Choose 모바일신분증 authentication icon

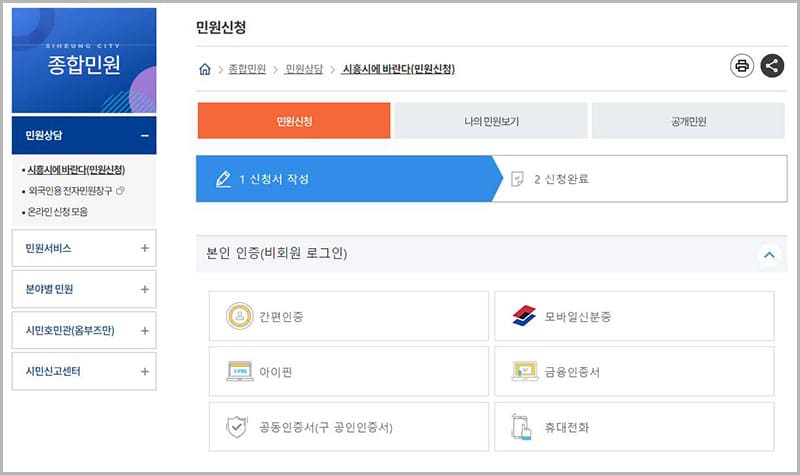tap(524, 316)
